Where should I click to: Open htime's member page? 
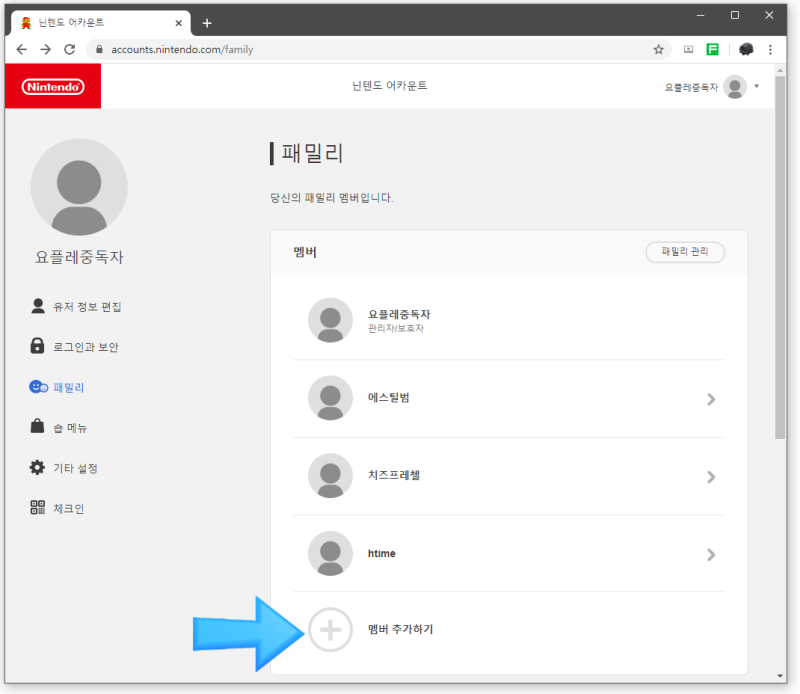pyautogui.click(x=711, y=554)
